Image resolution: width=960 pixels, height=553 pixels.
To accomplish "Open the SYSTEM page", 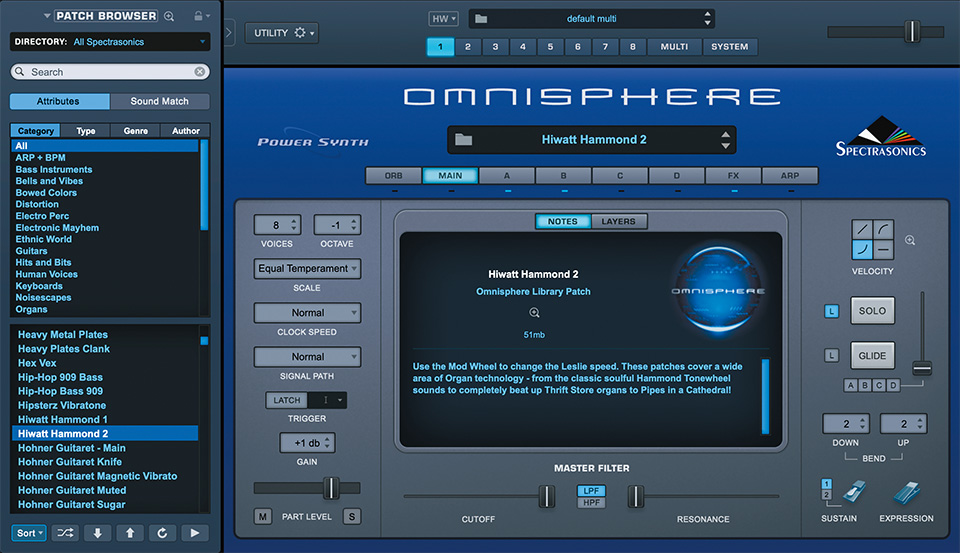I will tap(729, 47).
